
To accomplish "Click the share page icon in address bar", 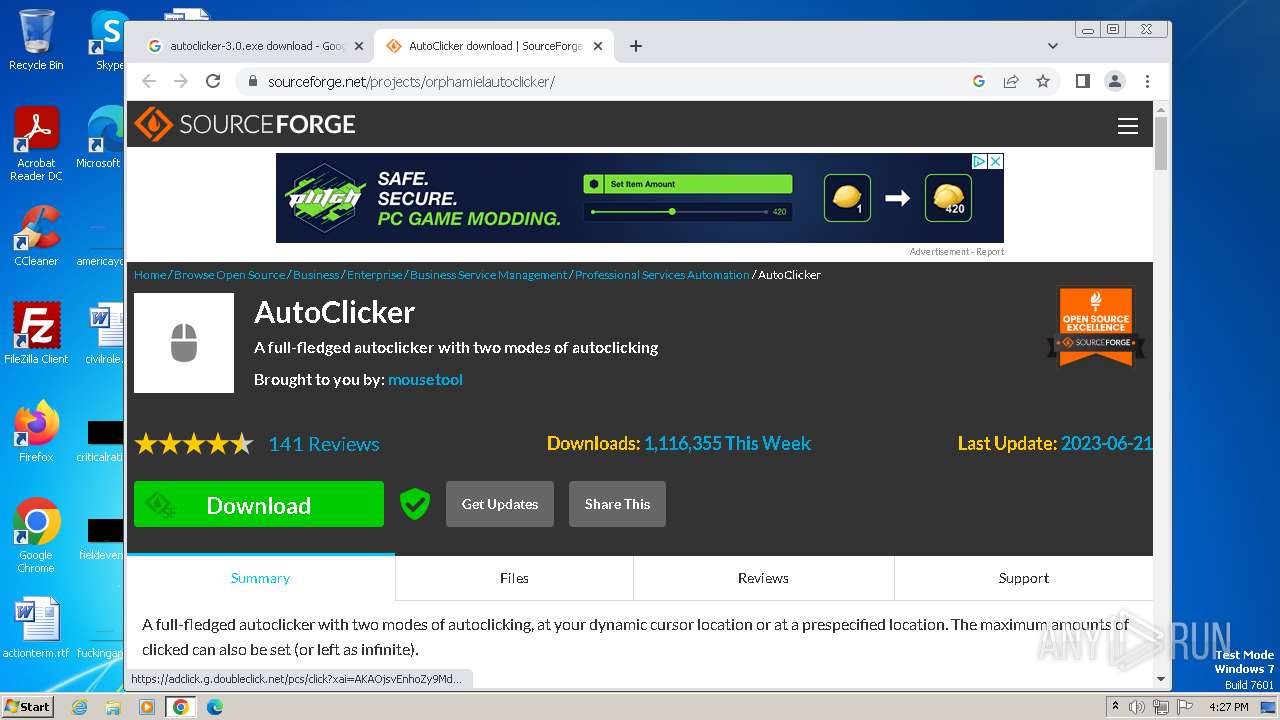I will [x=1011, y=81].
